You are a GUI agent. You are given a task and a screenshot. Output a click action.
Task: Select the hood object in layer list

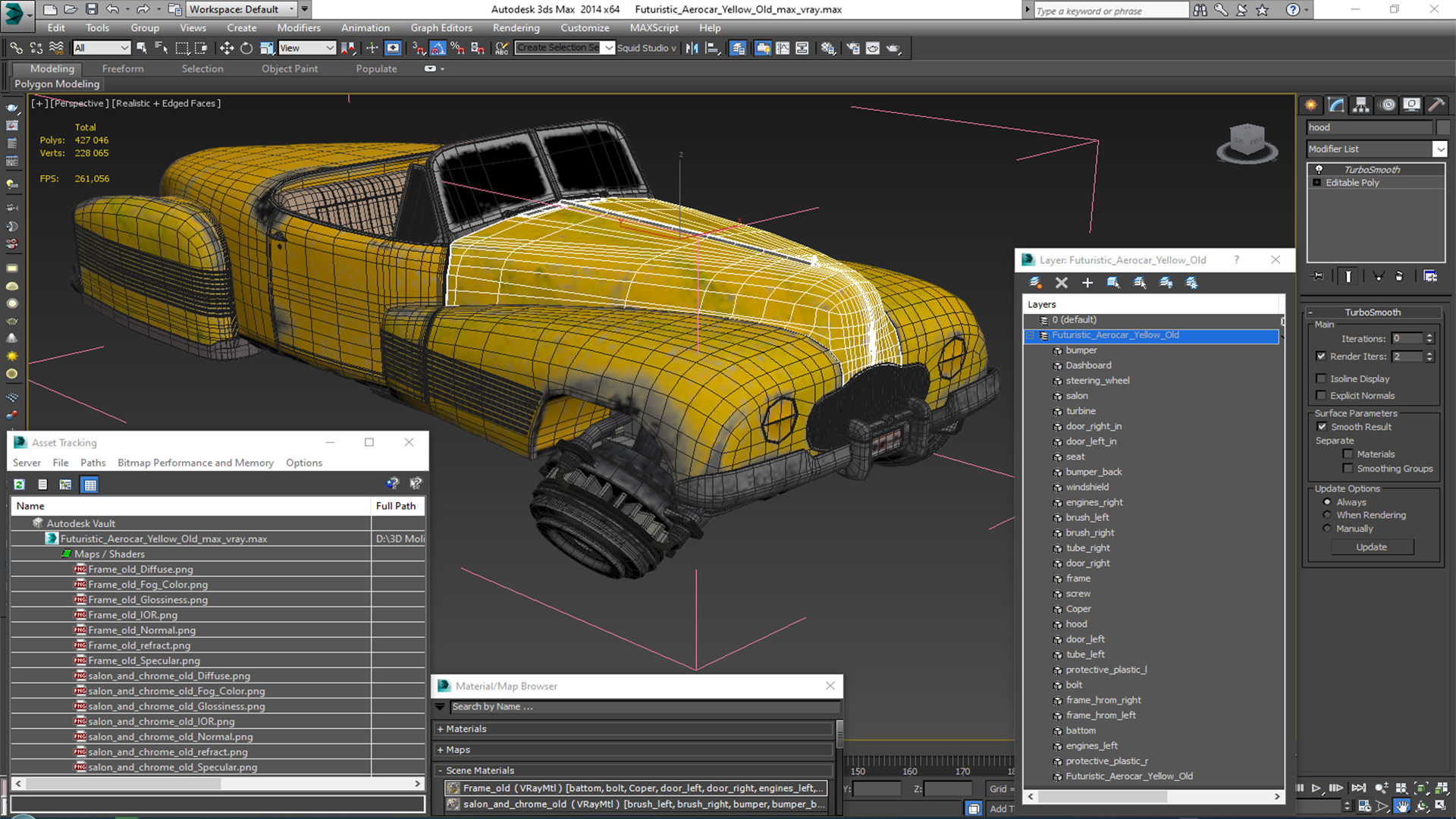(1076, 624)
